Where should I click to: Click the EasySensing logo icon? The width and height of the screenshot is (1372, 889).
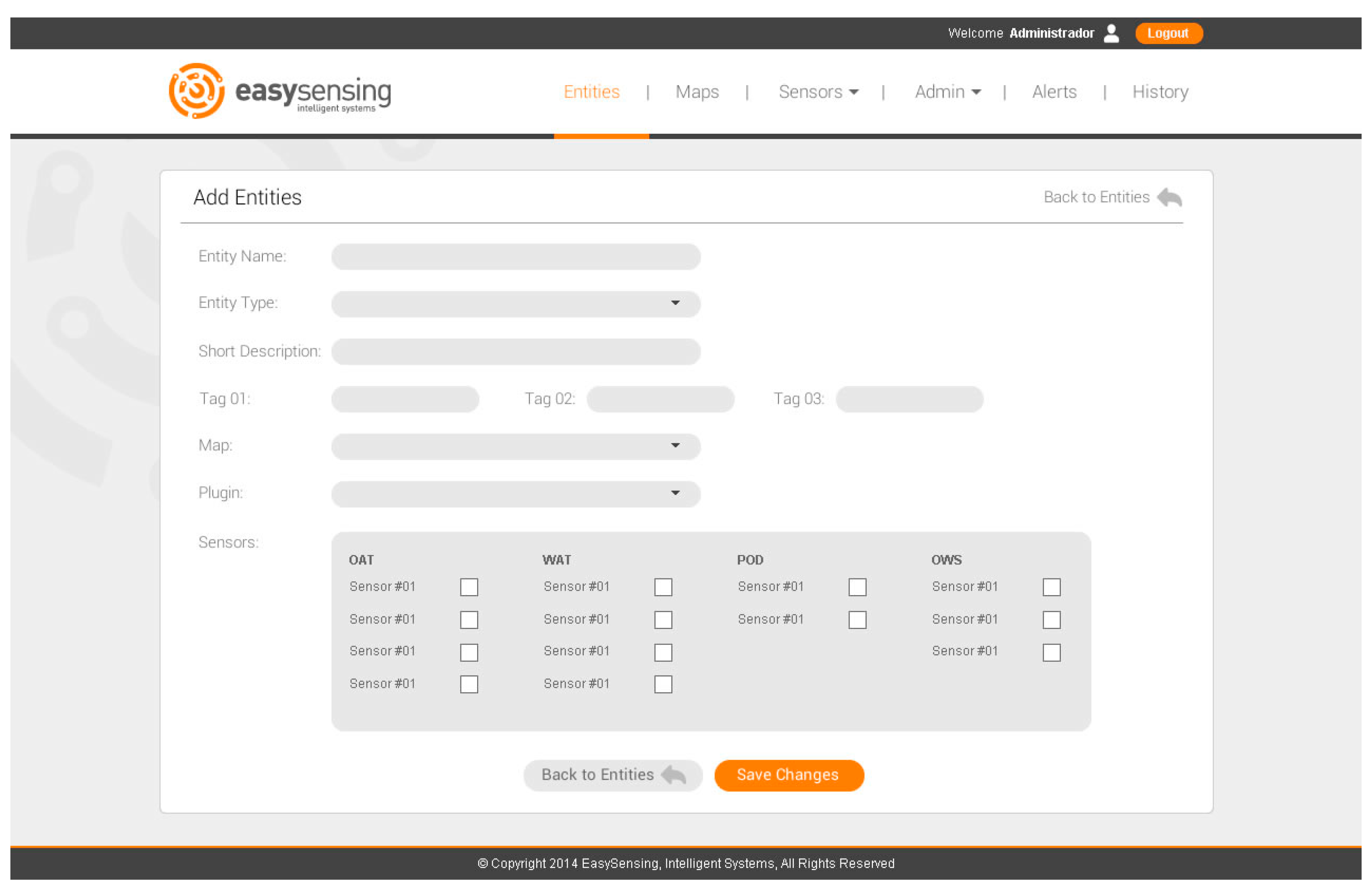coord(196,91)
